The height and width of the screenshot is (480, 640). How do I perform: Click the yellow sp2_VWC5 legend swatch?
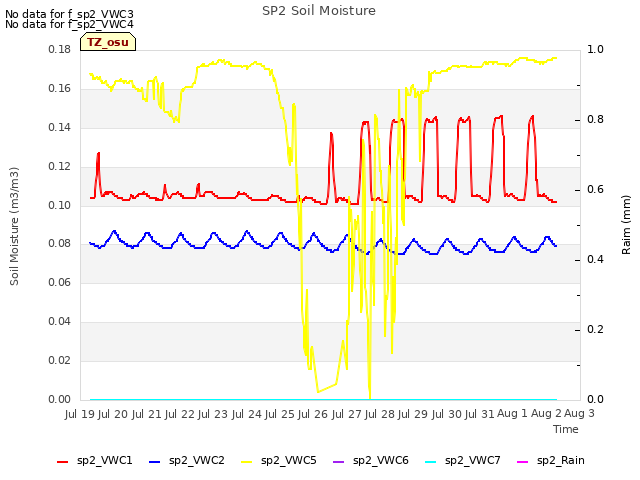tap(247, 462)
